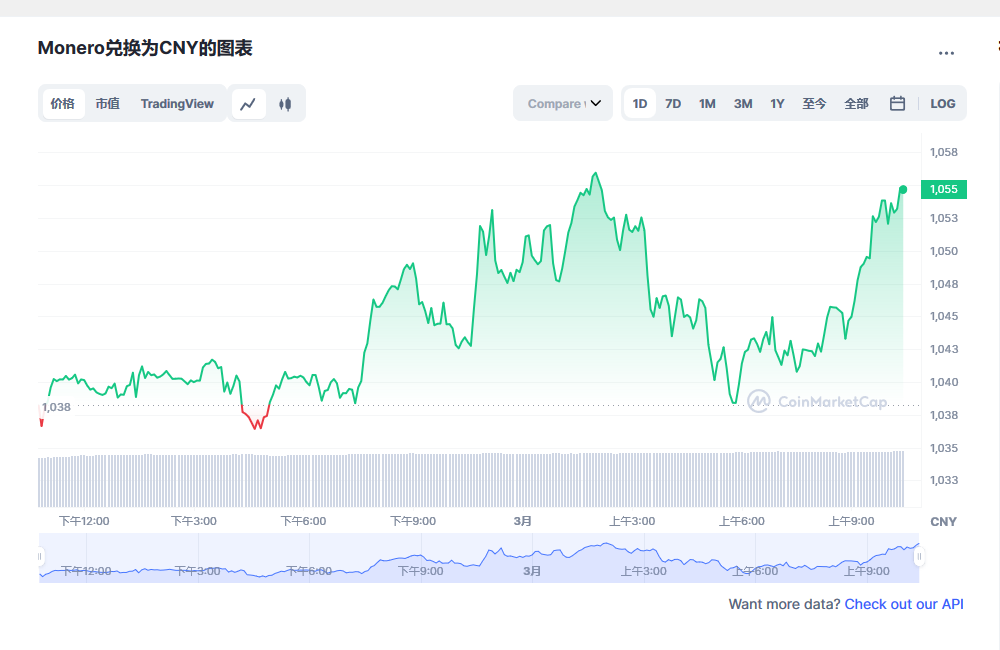Enable the 7D time range

[x=672, y=103]
